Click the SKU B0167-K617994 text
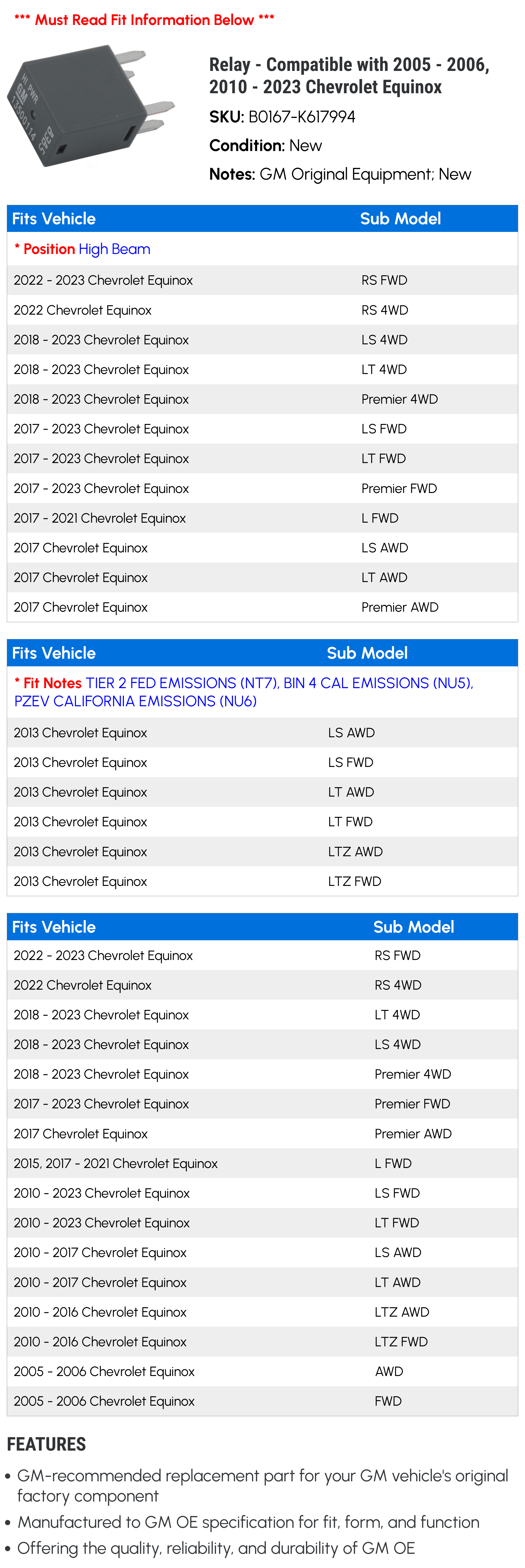Viewport: 525px width, 1568px height. click(x=282, y=117)
